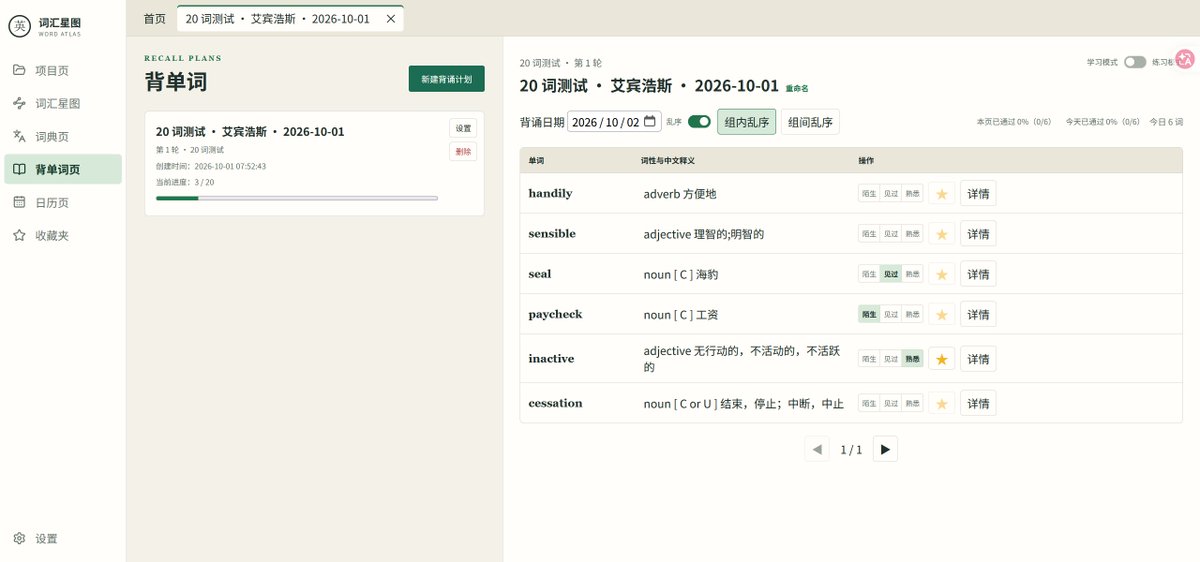The width and height of the screenshot is (1200, 562).
Task: Open 详情 for cessation
Action: pyautogui.click(x=978, y=403)
